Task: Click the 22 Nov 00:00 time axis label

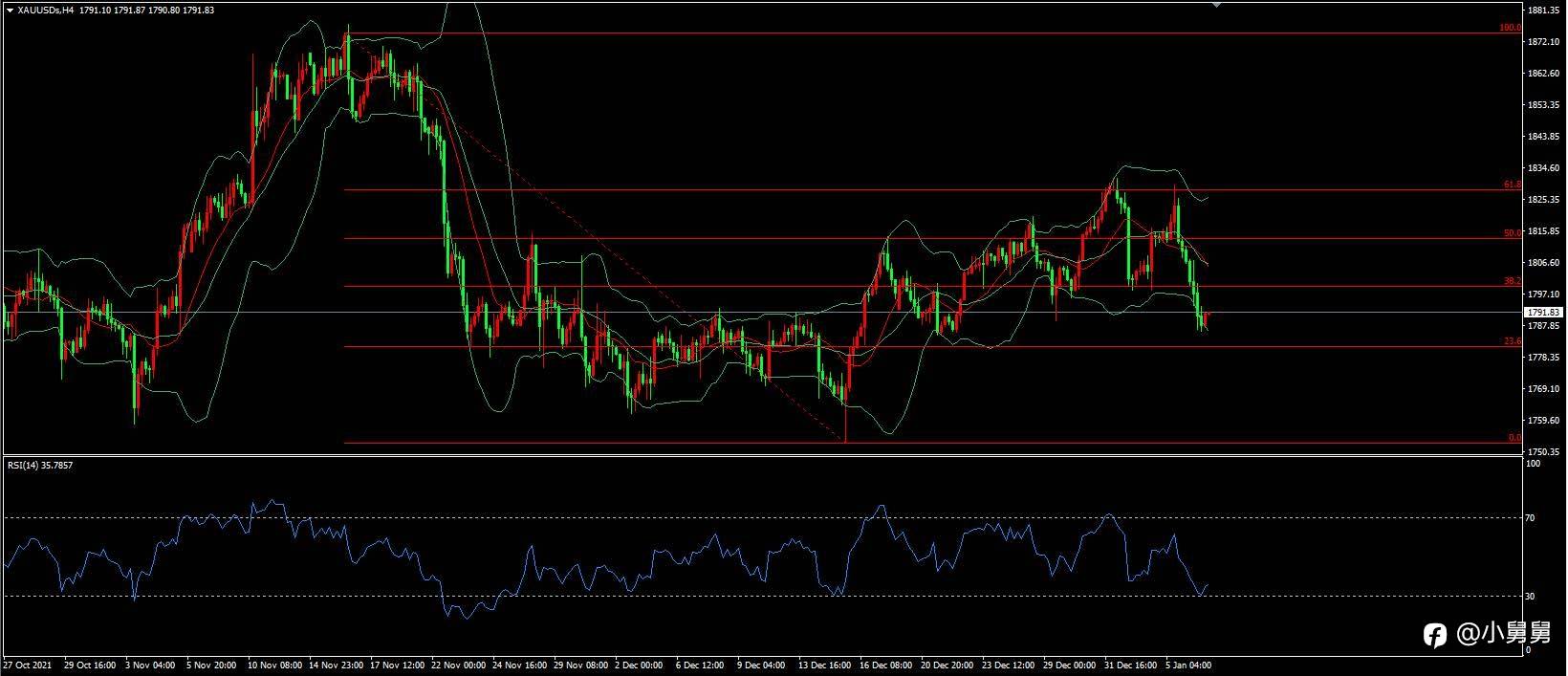Action: click(x=458, y=664)
